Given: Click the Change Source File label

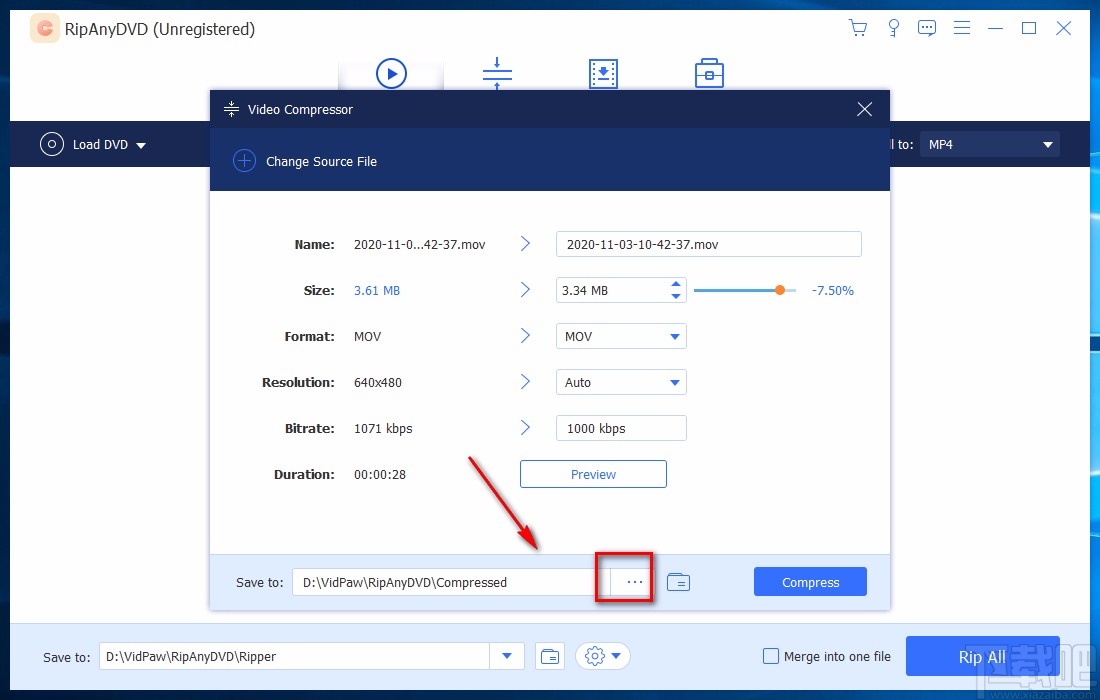Looking at the screenshot, I should 321,161.
